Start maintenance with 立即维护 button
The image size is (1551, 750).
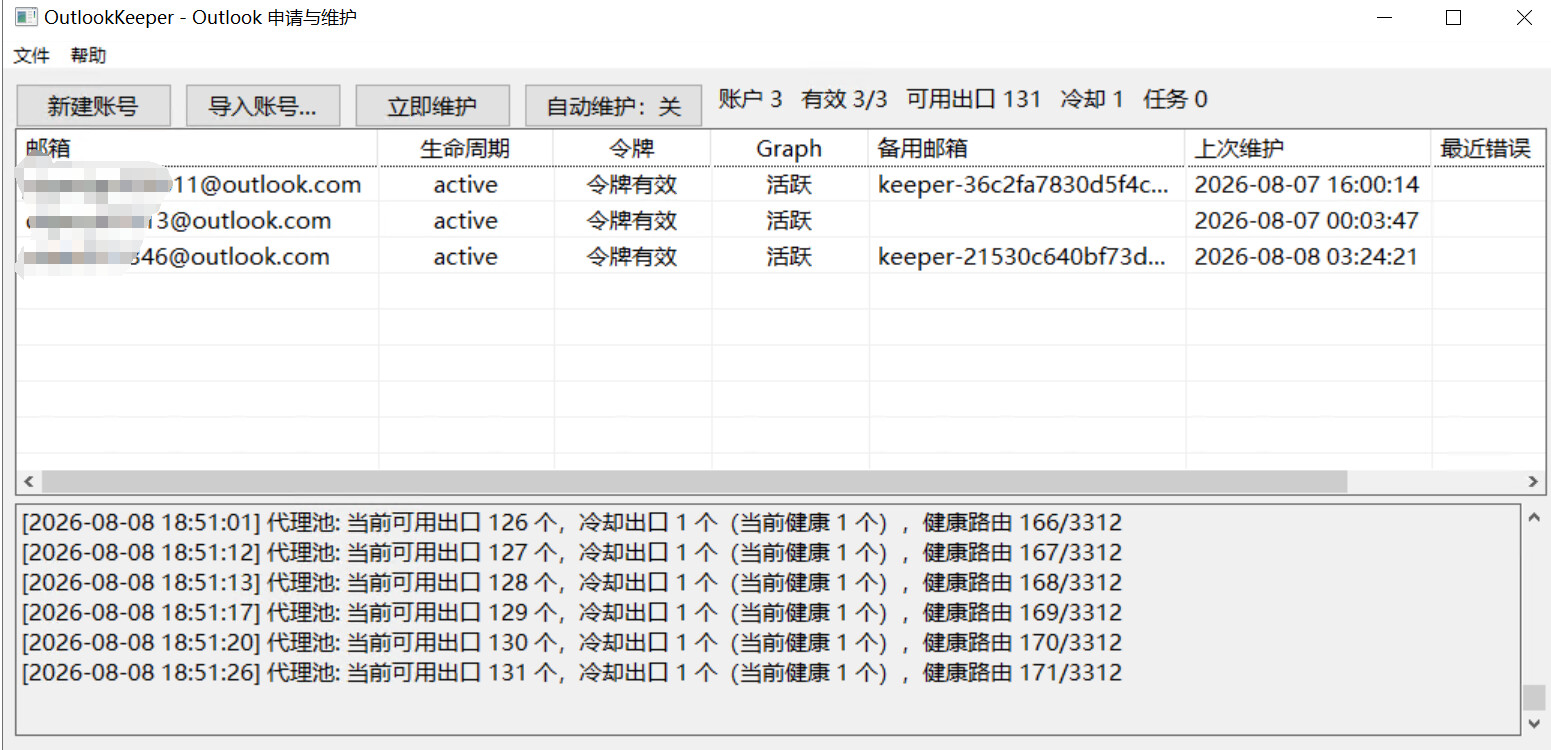coord(432,106)
